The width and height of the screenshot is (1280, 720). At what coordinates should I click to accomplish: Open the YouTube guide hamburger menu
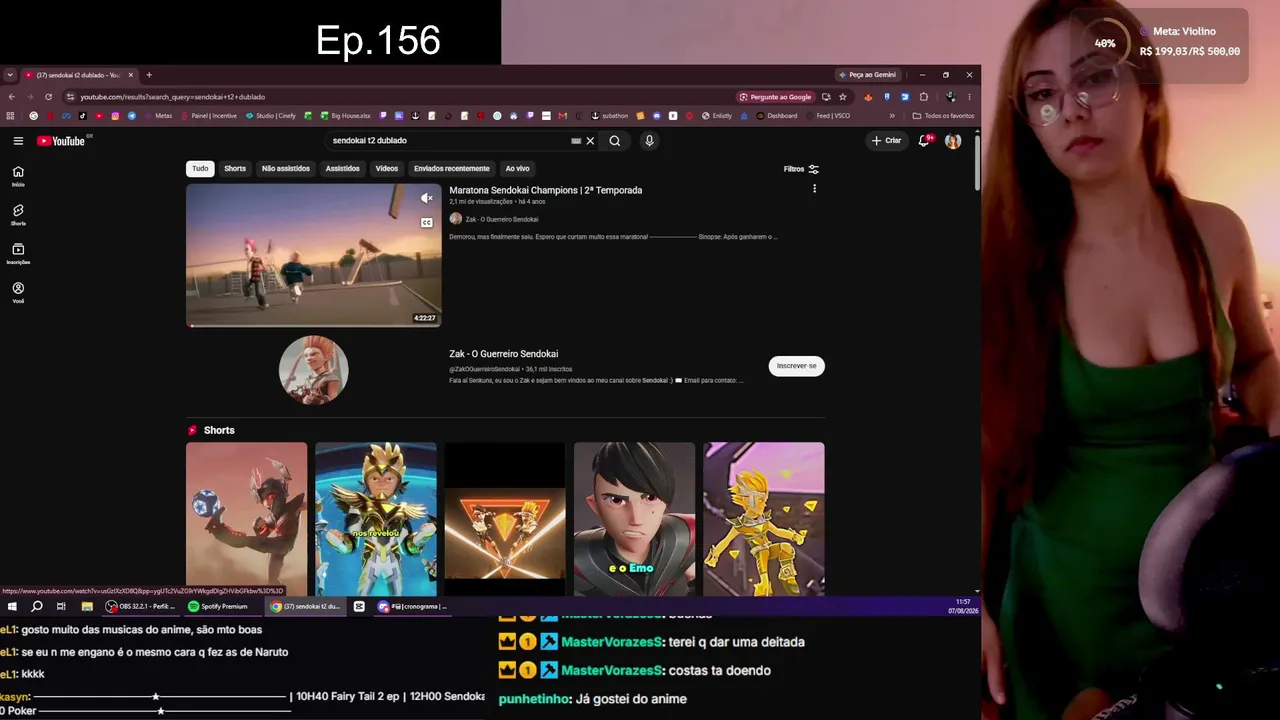pyautogui.click(x=18, y=141)
